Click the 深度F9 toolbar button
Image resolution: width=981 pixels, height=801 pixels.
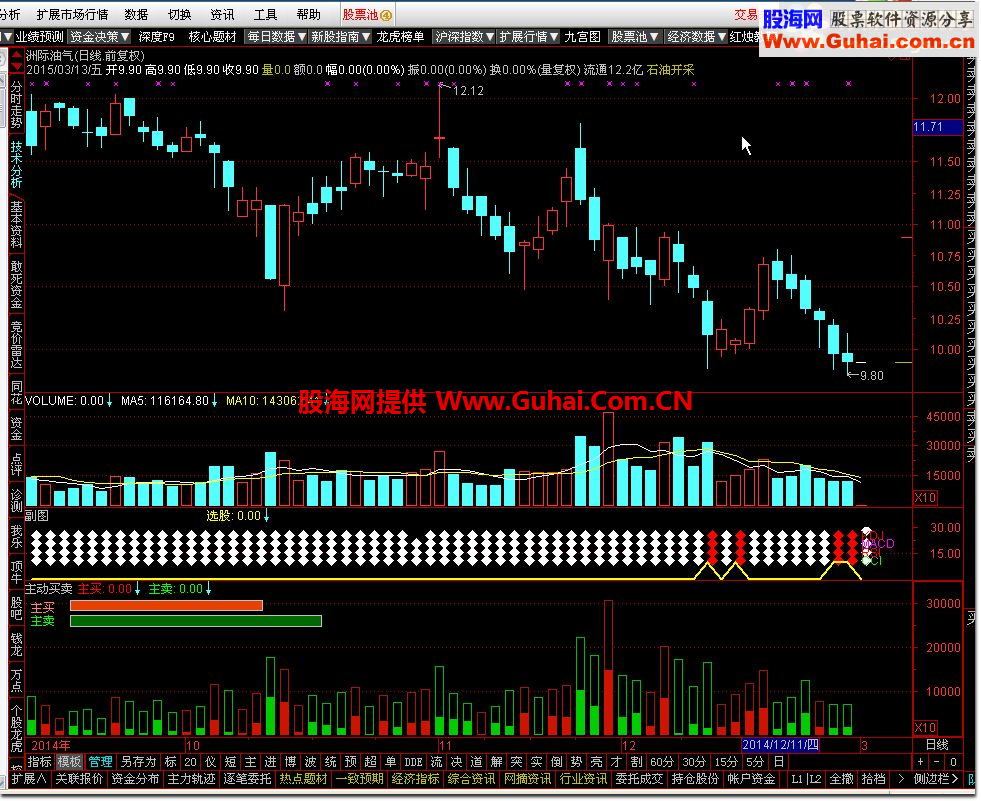tap(156, 37)
